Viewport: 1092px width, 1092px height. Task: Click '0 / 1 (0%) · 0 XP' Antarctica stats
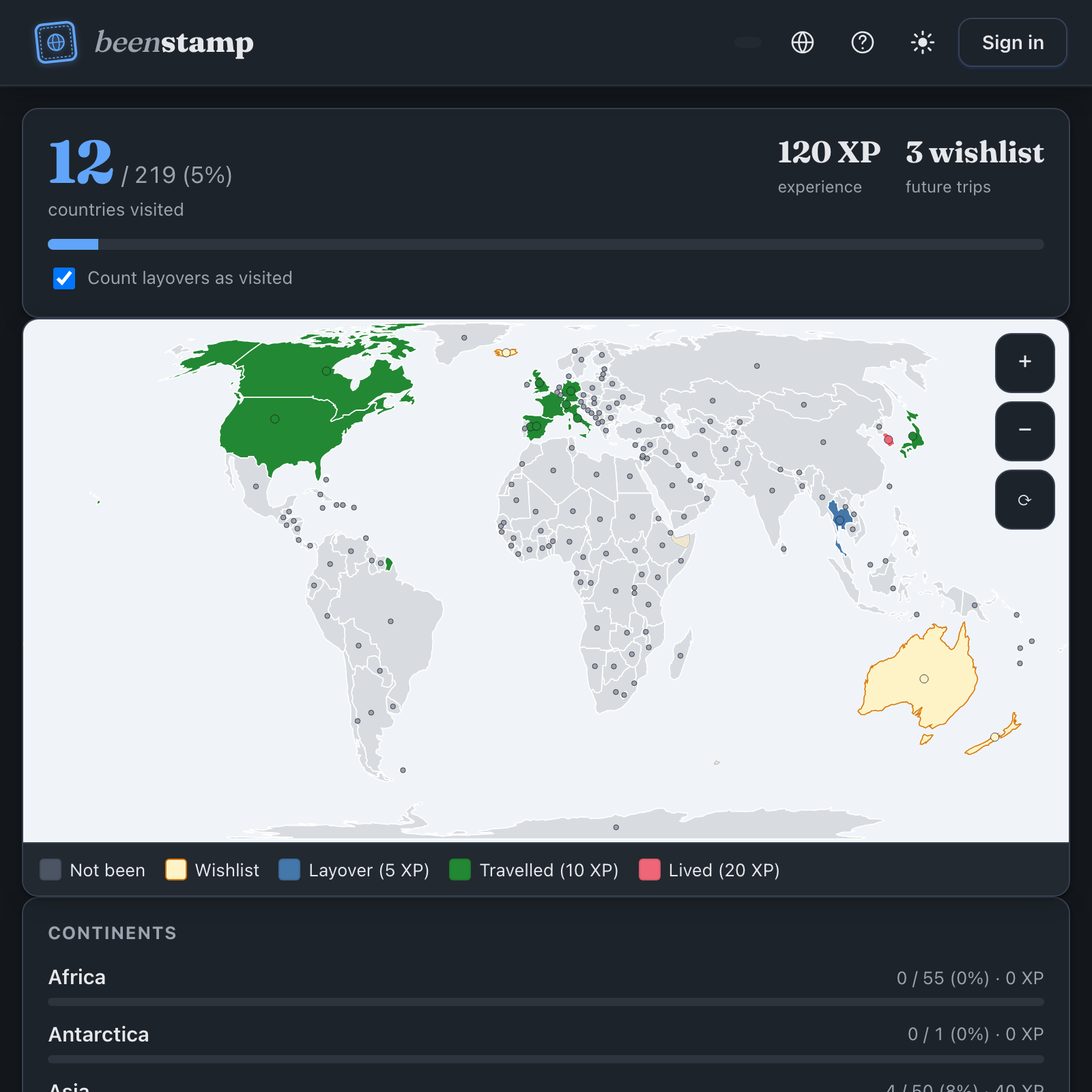pos(975,1034)
